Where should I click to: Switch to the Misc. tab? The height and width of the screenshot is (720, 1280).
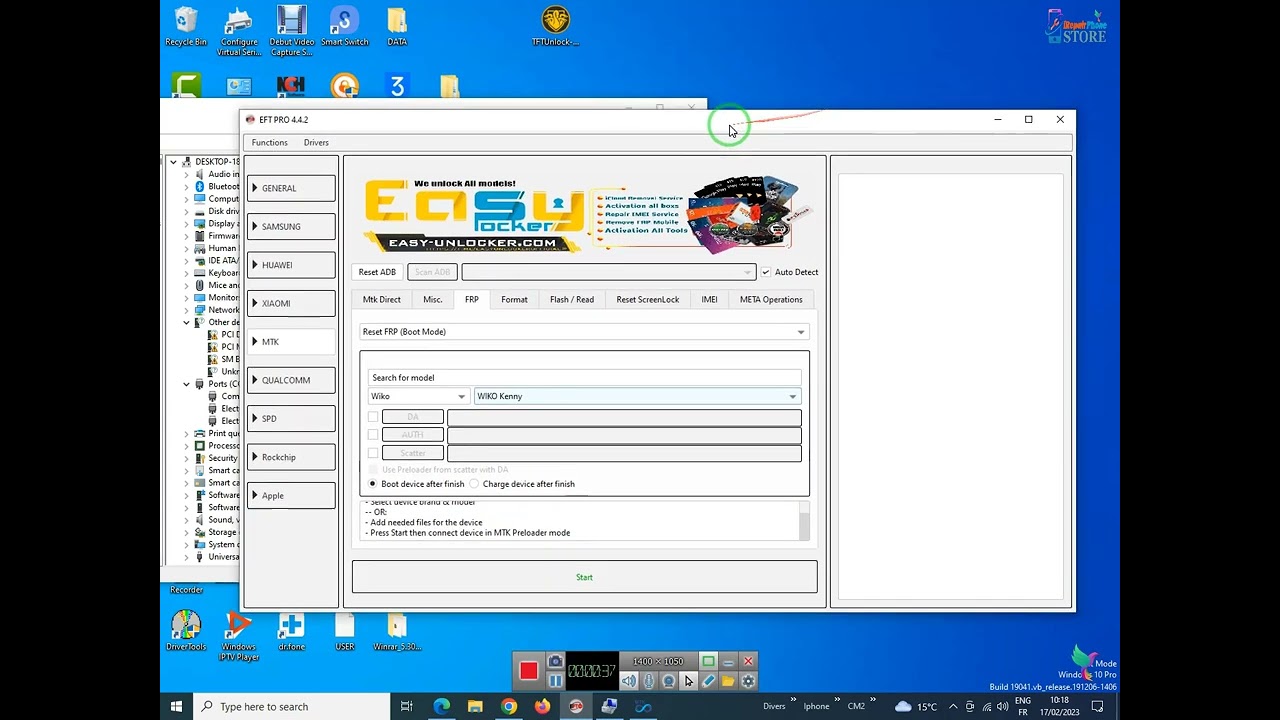point(432,299)
